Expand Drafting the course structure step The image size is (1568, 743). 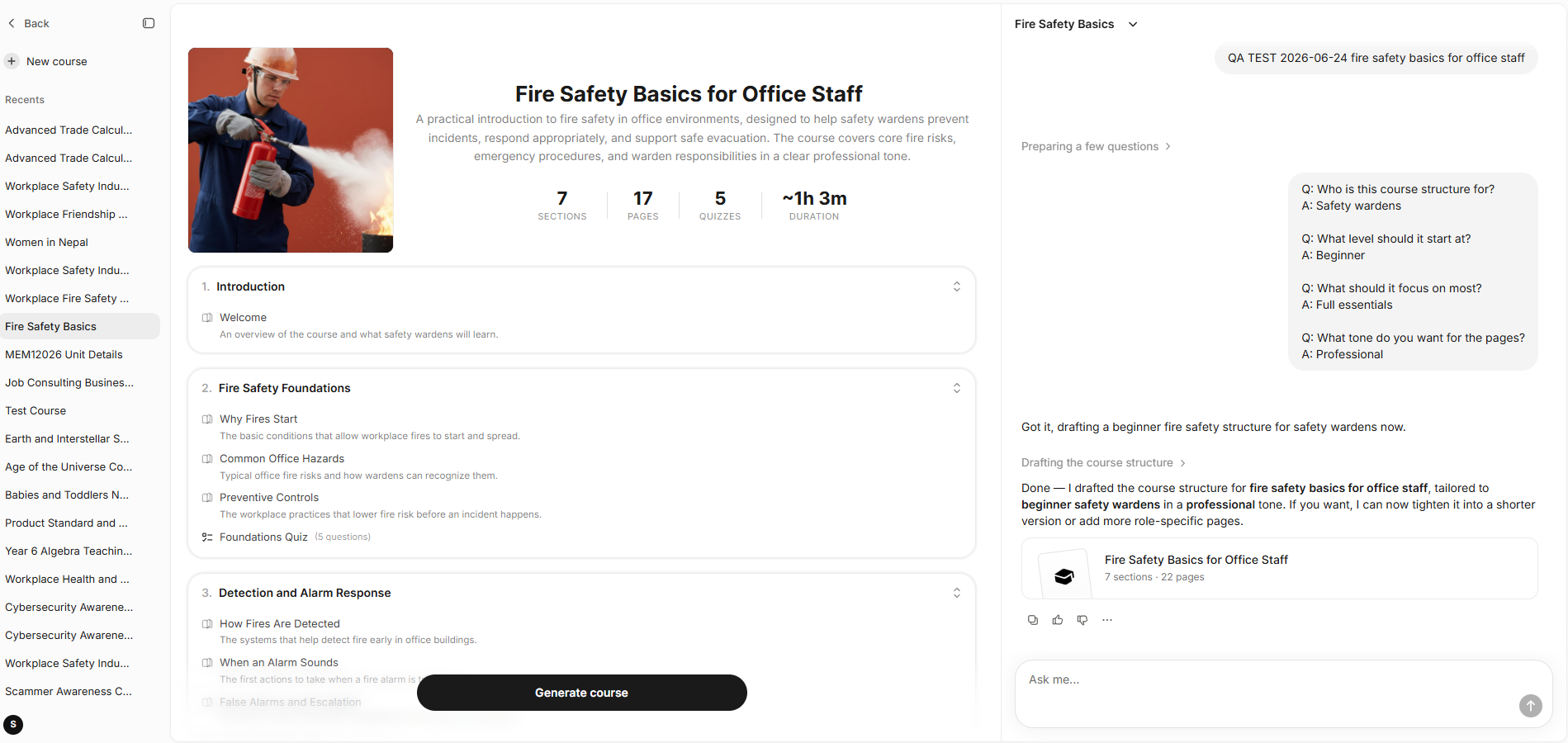pos(1103,462)
